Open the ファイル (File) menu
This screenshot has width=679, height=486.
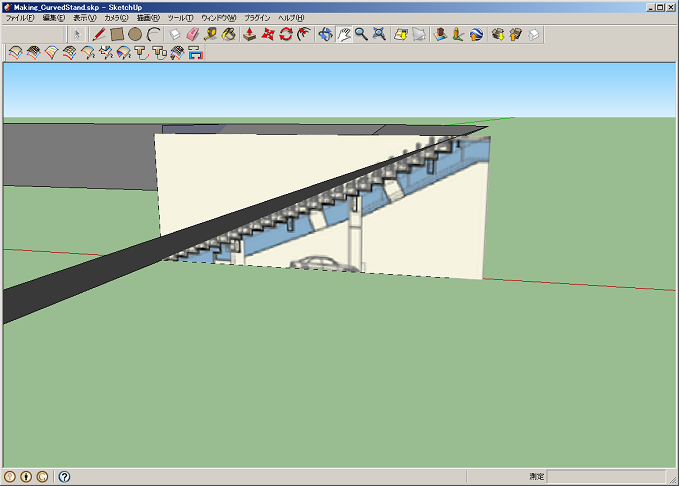pyautogui.click(x=20, y=18)
